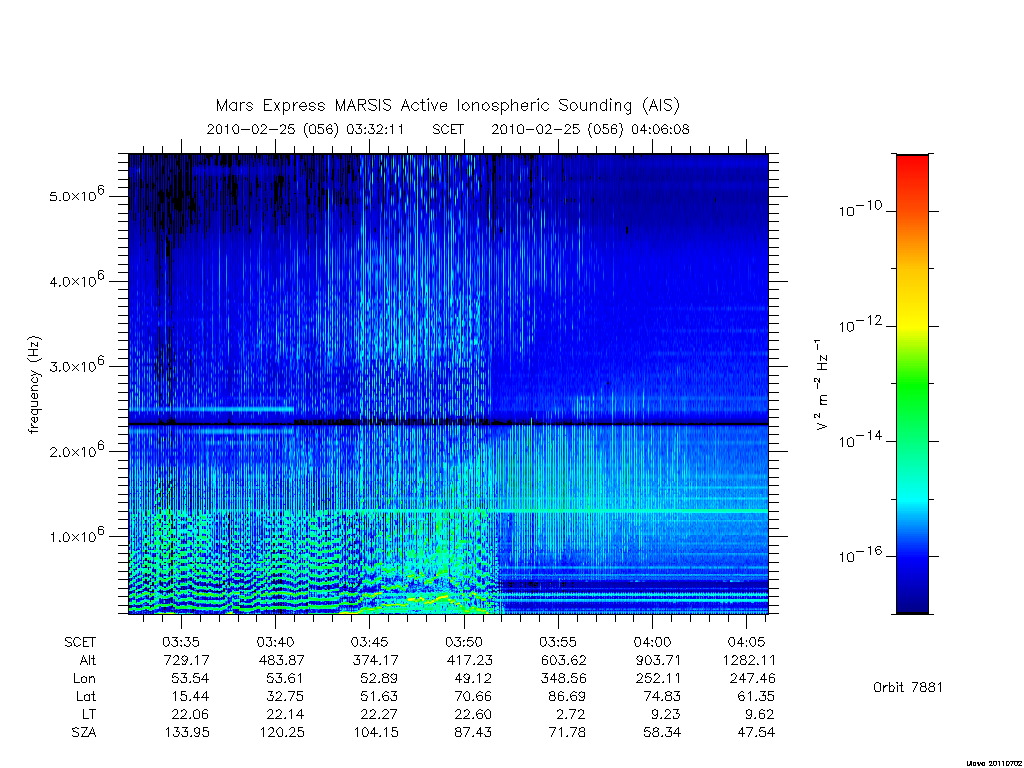Screen dimensions: 1024x768
Task: Click SZA value '47.54'
Action: point(756,733)
